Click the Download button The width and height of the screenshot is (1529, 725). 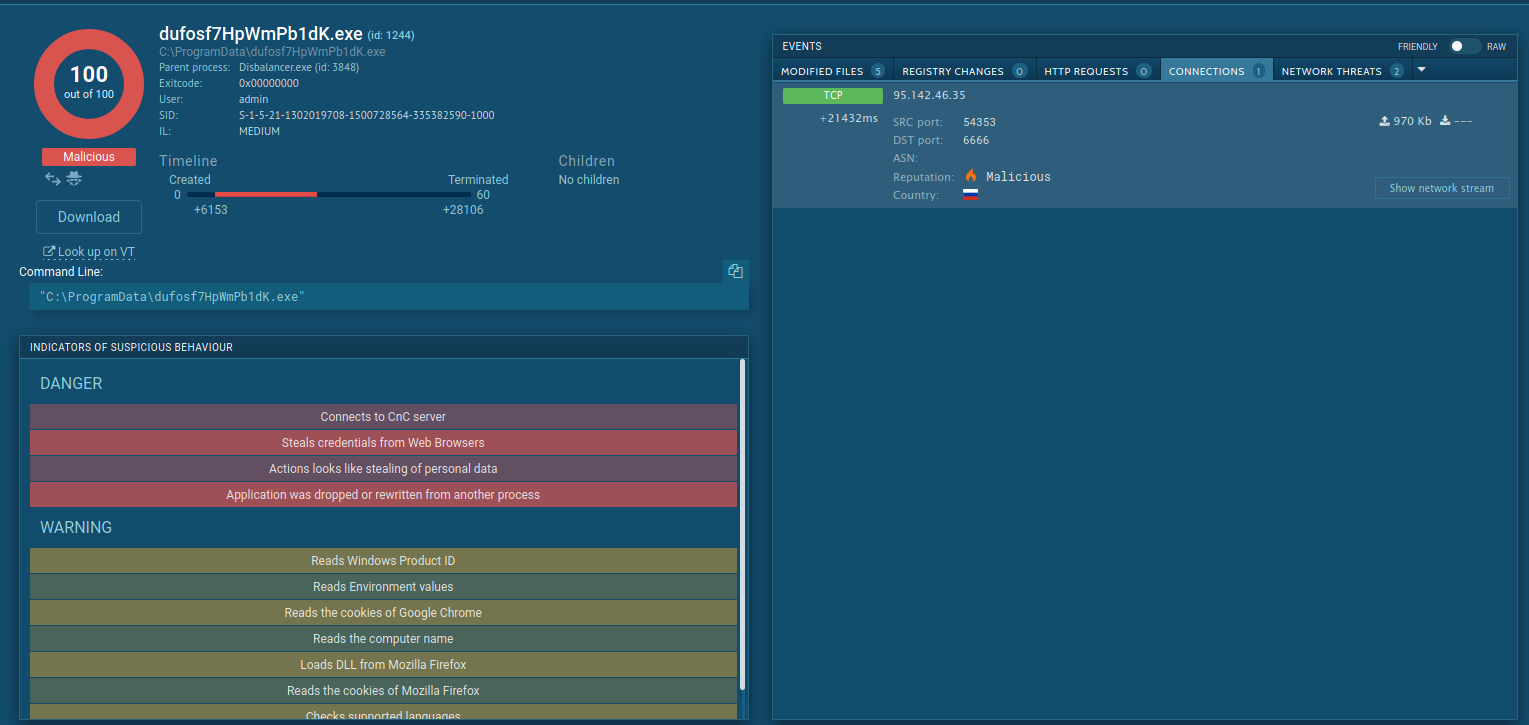click(x=89, y=217)
